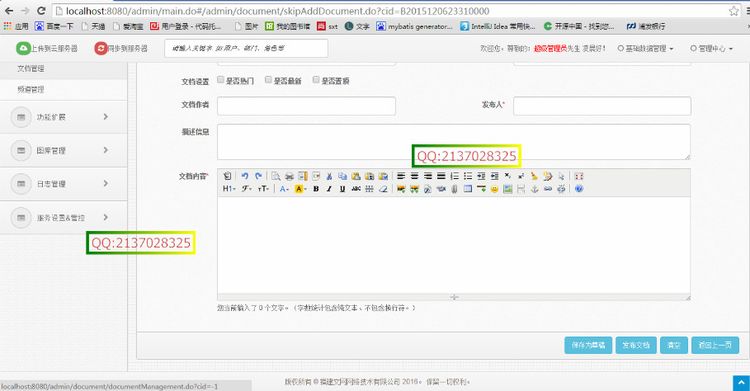
Task: Insert an emoticon smiley
Action: 495,189
